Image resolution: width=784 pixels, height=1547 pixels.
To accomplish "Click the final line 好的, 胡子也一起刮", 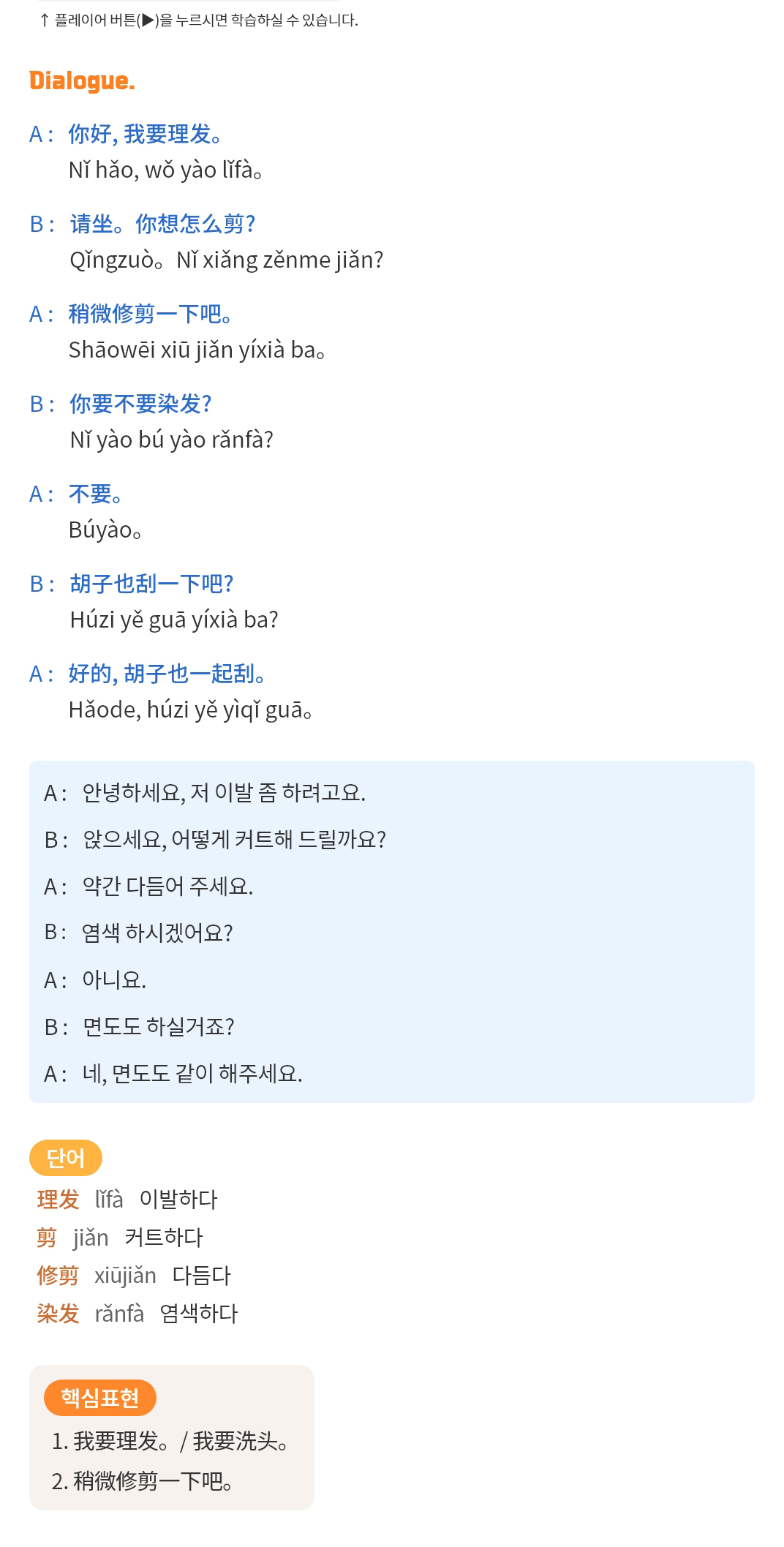I will pos(167,674).
